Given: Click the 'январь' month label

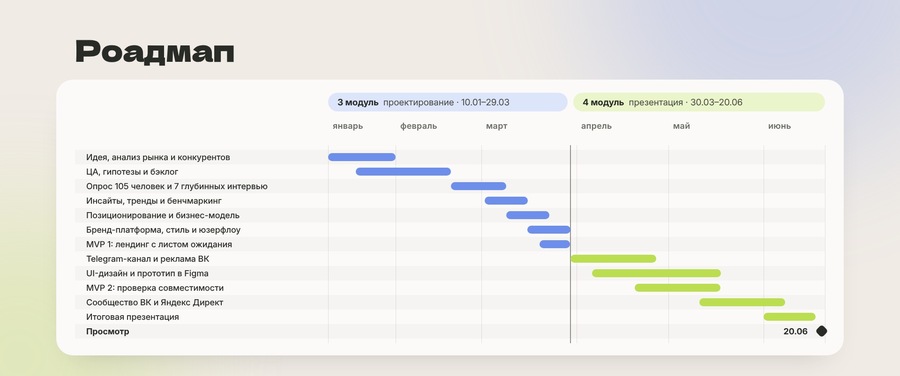Looking at the screenshot, I should [x=347, y=126].
